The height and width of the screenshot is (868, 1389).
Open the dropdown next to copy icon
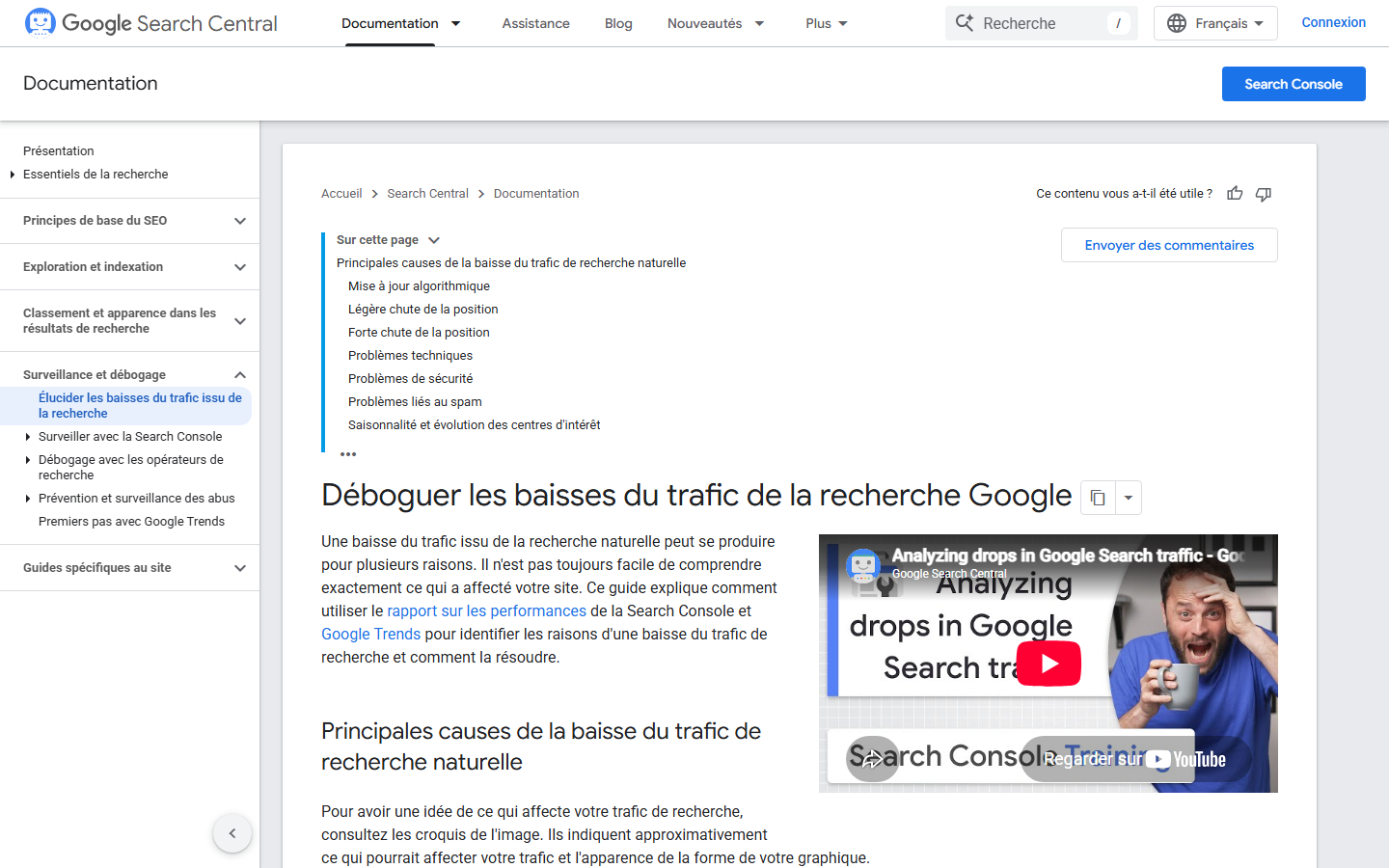coord(1129,498)
